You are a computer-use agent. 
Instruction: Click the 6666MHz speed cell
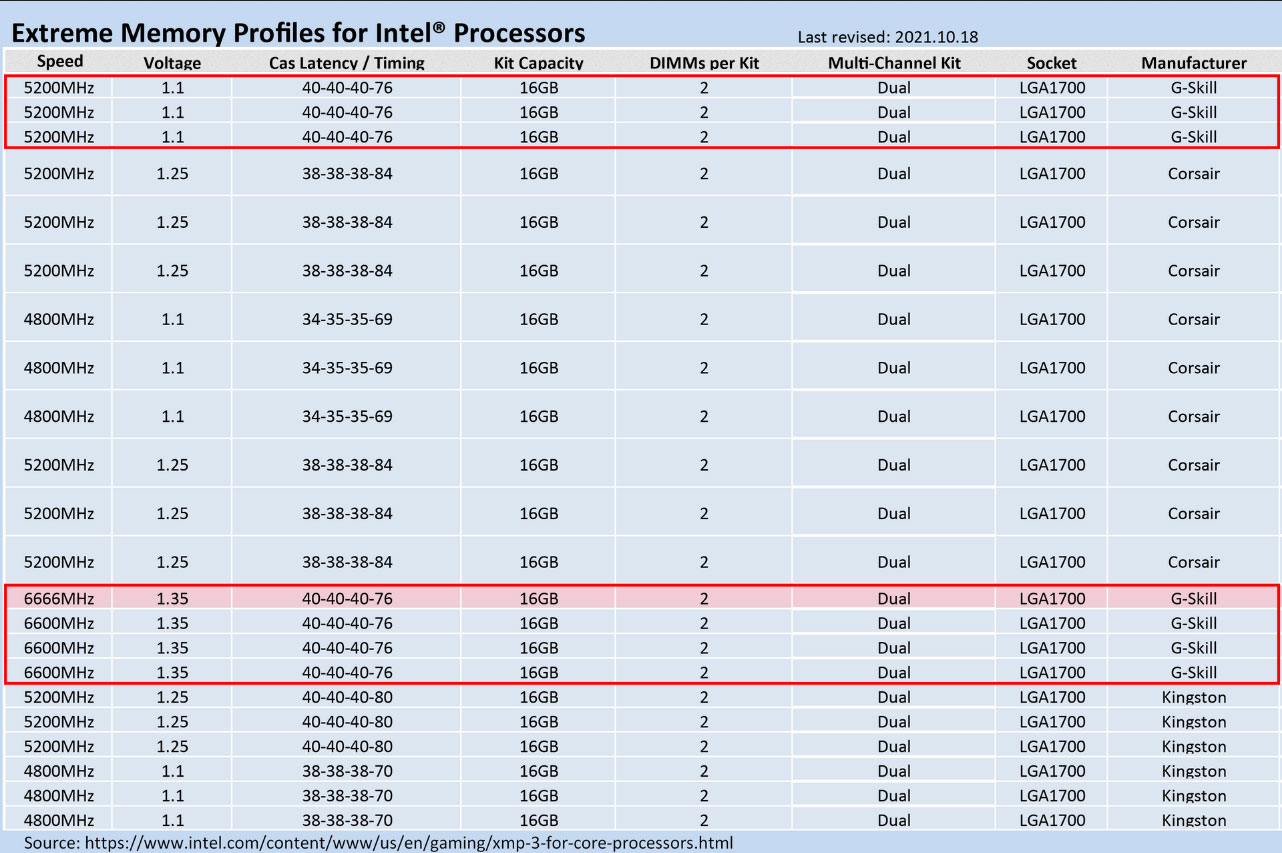59,599
